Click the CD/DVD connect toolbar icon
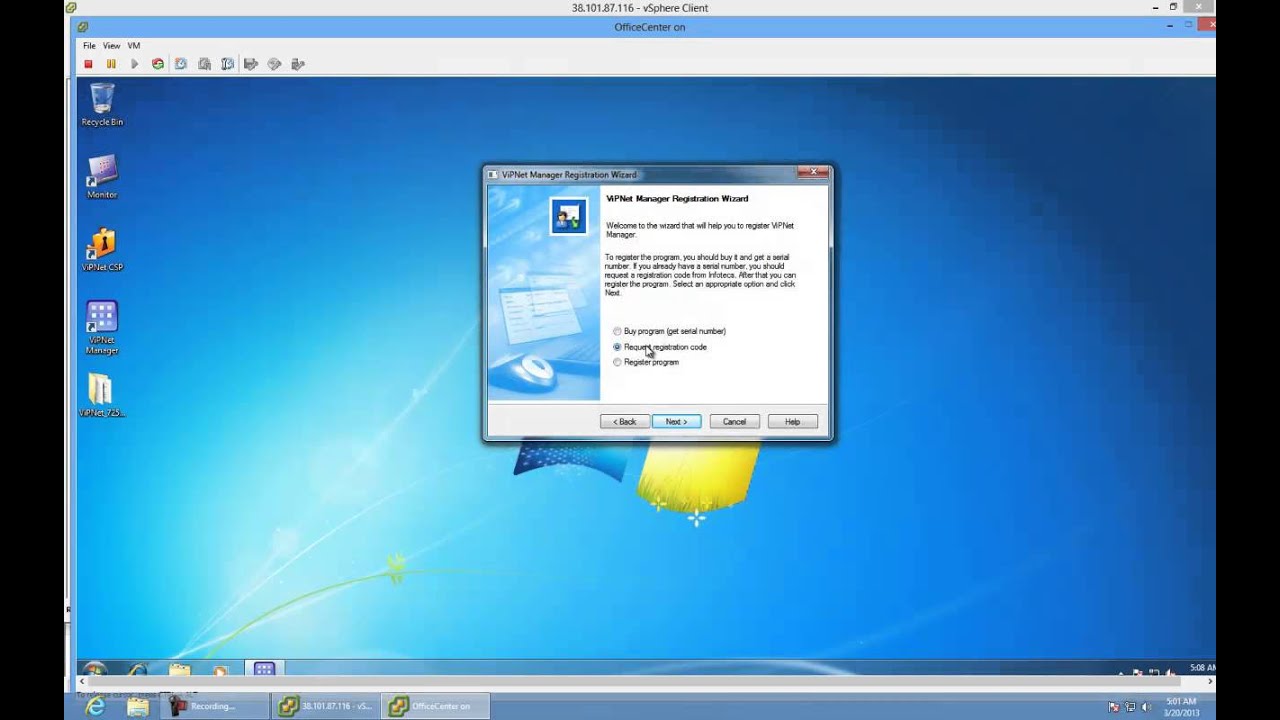The image size is (1280, 720). click(x=274, y=64)
